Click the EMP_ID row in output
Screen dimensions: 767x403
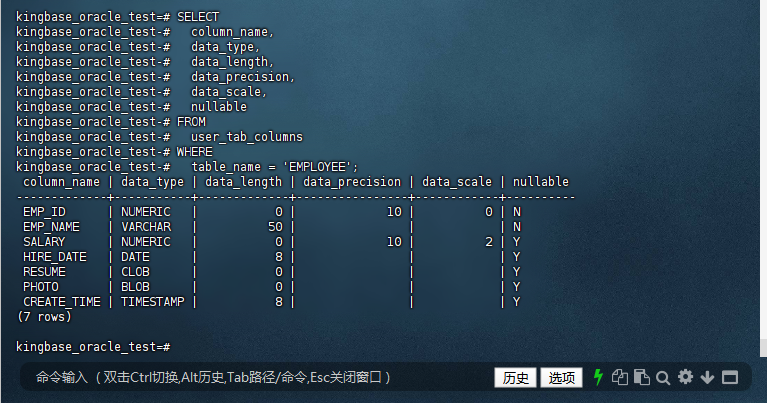(44, 212)
